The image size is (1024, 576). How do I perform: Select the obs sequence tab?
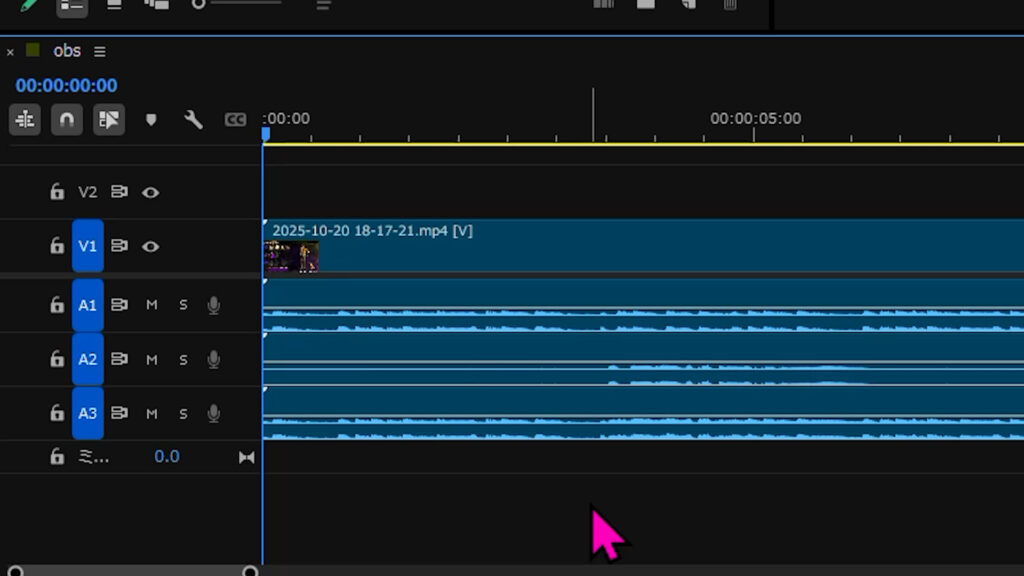[x=66, y=51]
